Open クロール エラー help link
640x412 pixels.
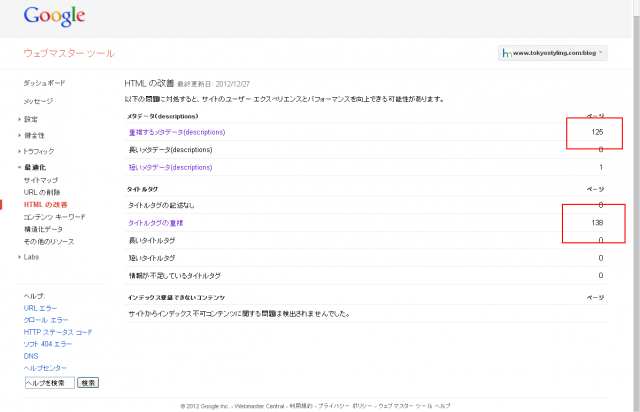point(46,320)
